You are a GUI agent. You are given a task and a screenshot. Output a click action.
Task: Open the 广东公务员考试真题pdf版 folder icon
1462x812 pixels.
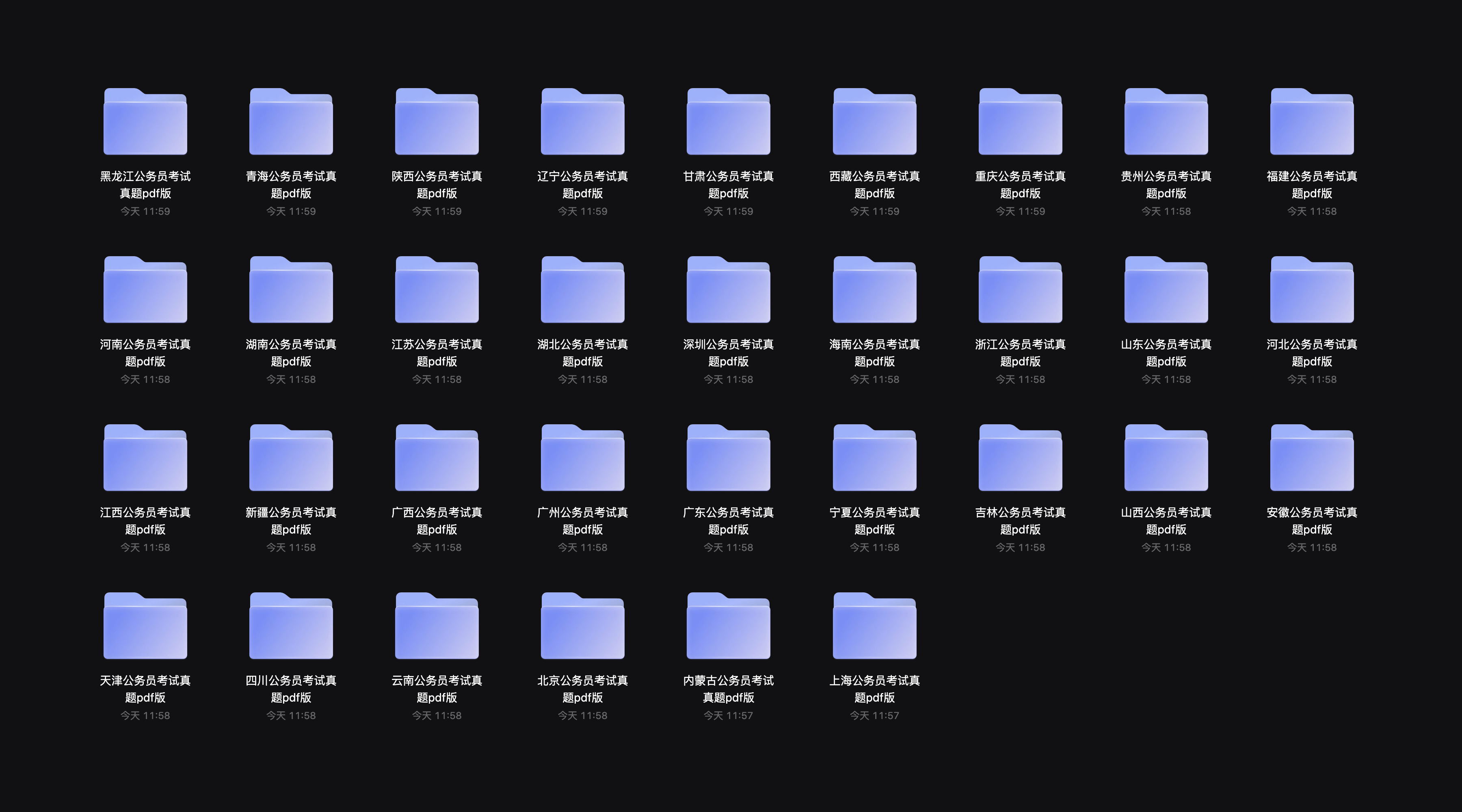(729, 457)
